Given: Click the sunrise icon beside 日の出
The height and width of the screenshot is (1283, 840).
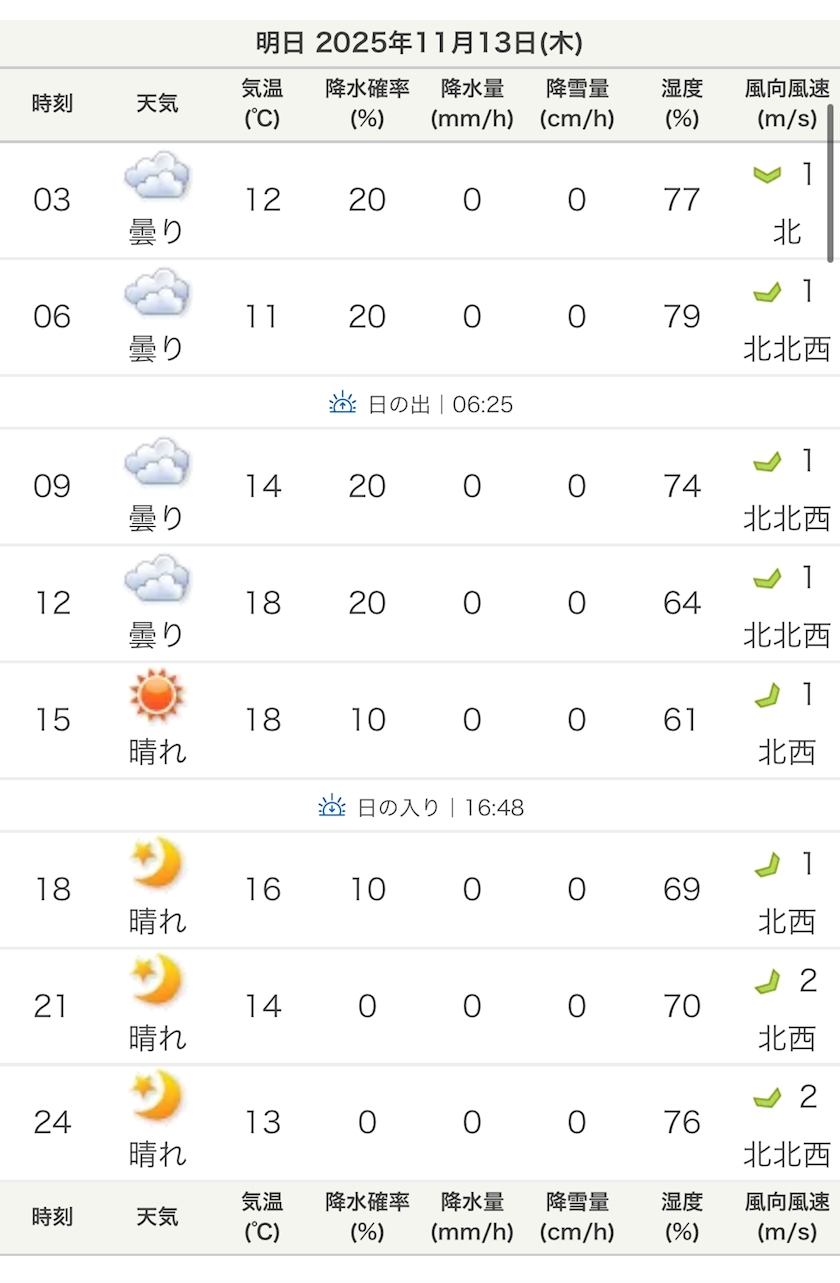Looking at the screenshot, I should [342, 404].
